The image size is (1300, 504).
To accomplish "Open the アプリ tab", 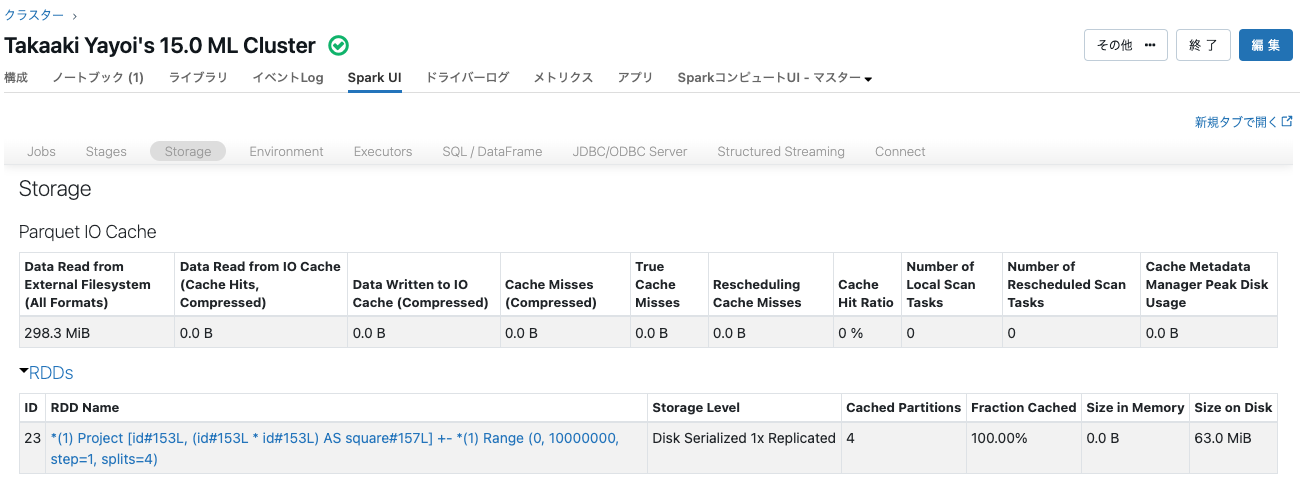I will coord(635,78).
